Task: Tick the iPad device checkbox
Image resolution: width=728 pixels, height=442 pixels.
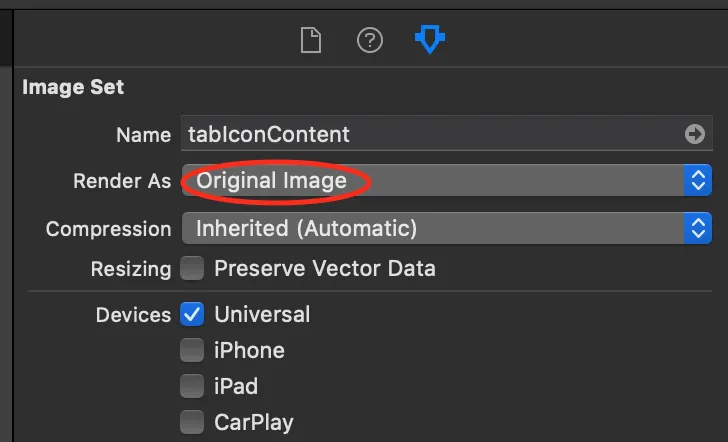Action: coord(192,386)
